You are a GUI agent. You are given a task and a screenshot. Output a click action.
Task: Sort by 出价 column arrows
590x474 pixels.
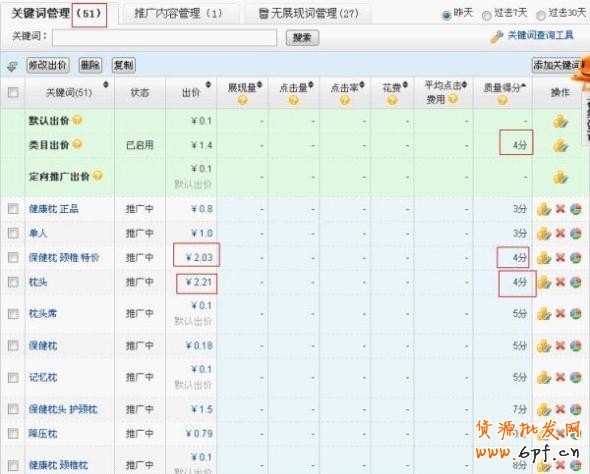(208, 85)
